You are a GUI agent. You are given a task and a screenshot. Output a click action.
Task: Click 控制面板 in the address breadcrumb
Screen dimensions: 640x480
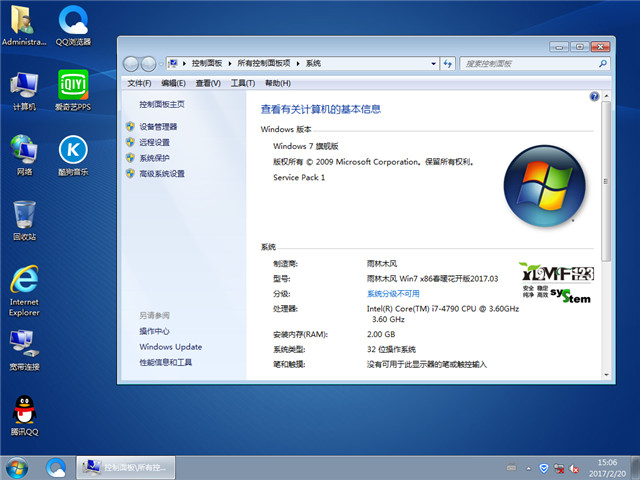[x=207, y=63]
